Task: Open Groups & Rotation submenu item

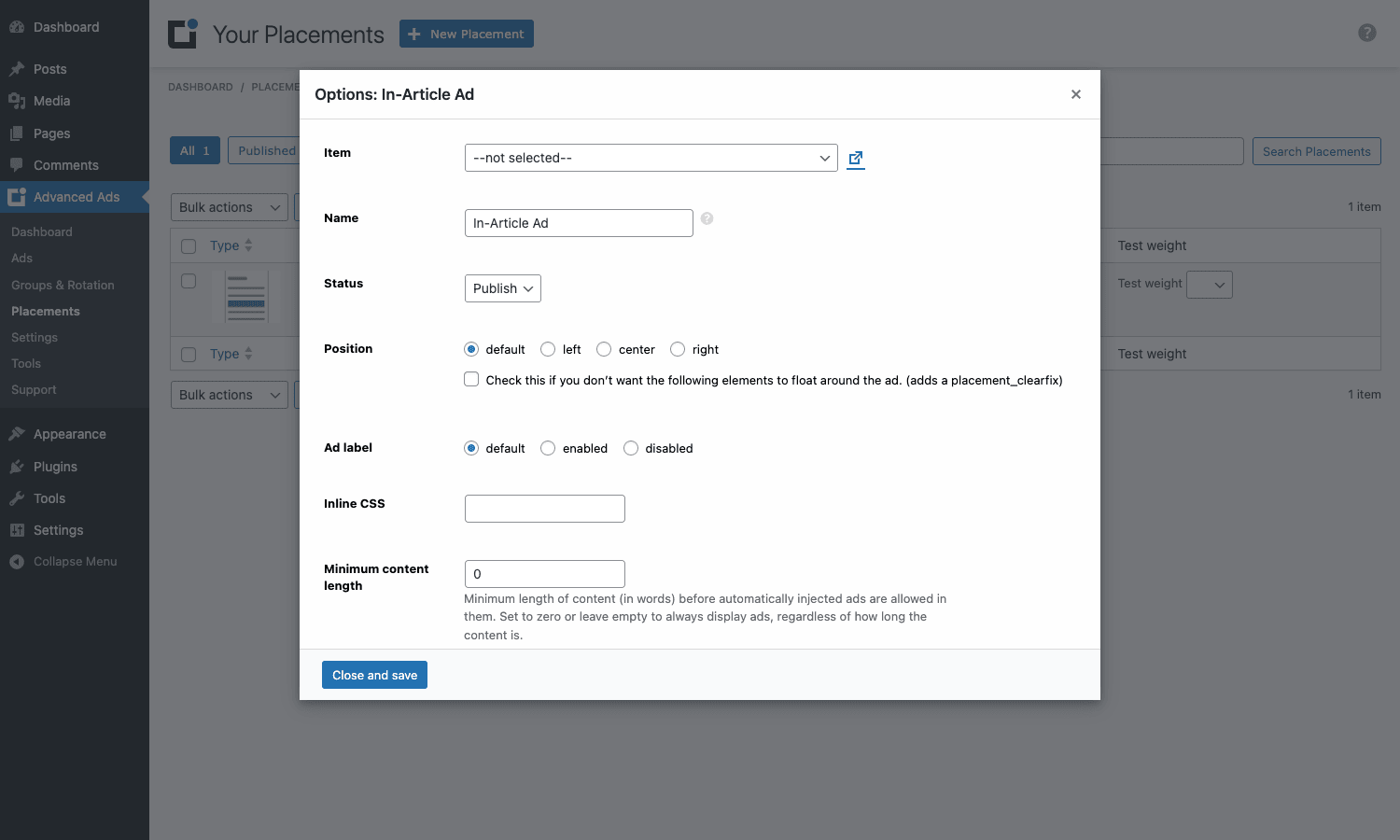Action: (63, 285)
